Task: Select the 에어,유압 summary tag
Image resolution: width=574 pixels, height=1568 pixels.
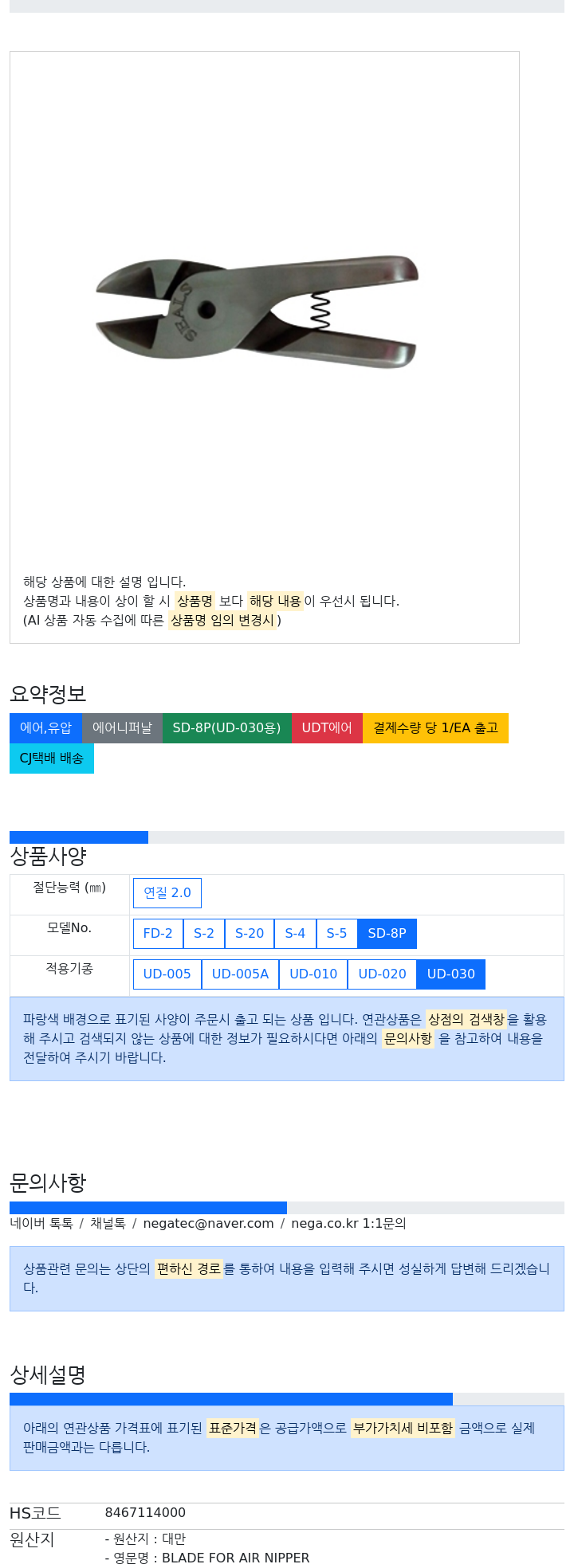Action: (x=45, y=728)
